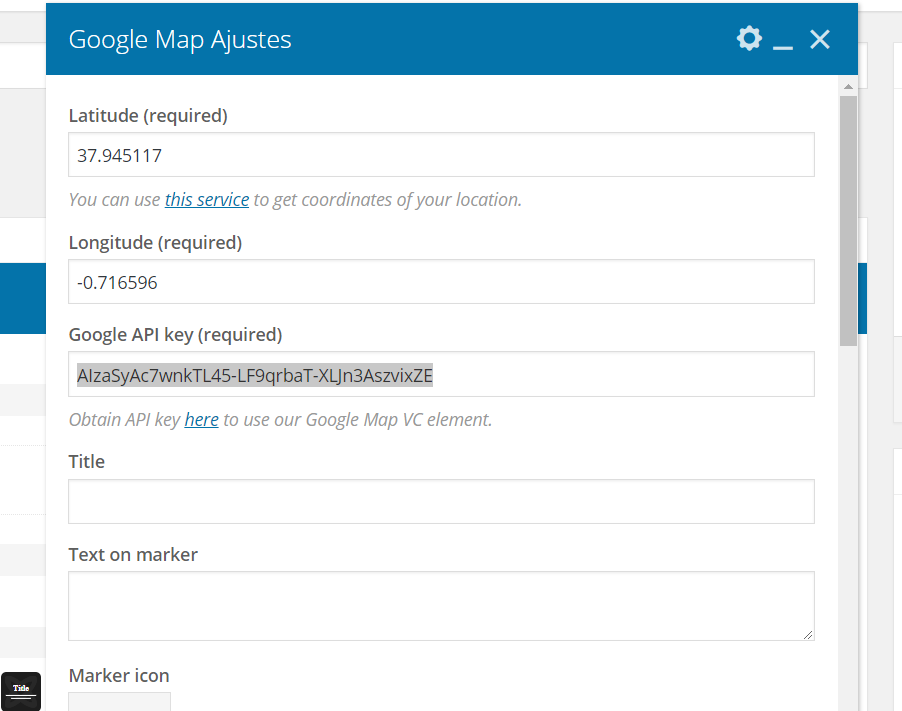Open the settings gear in dialog header
The image size is (902, 711).
(748, 39)
